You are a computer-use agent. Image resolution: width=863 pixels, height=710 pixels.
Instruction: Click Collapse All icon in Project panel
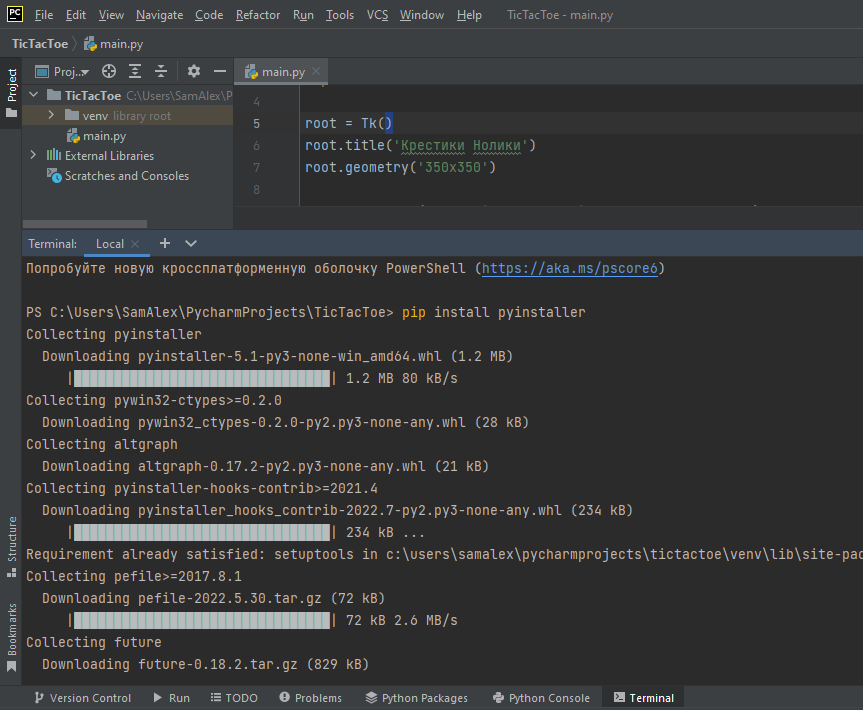click(161, 71)
